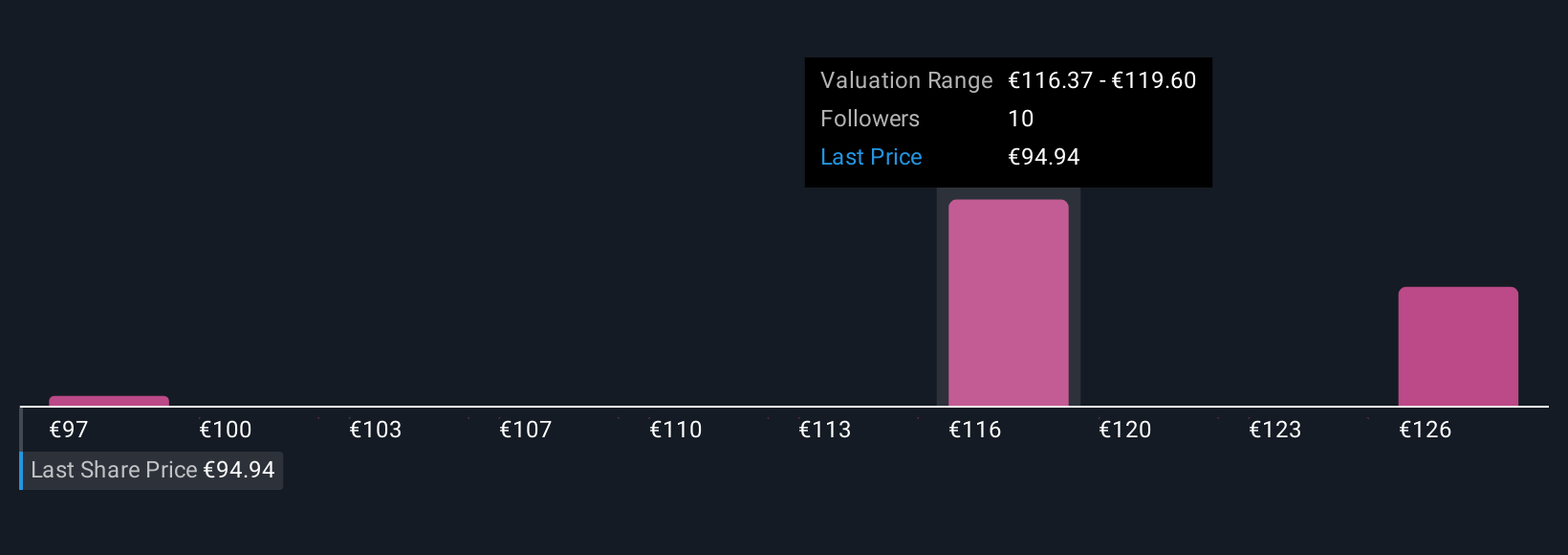The image size is (1568, 555).
Task: Click the €94.94 value in the tooltip
Action: point(1044,157)
